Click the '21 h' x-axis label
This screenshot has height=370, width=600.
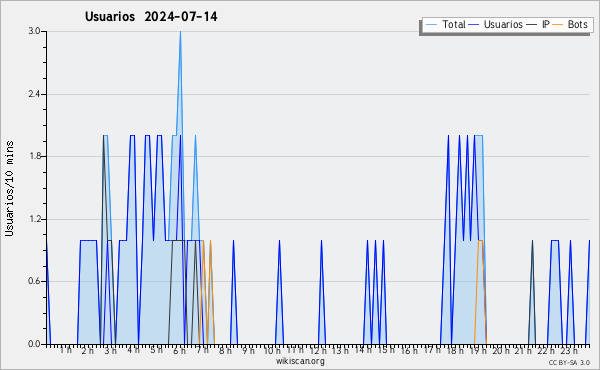pyautogui.click(x=523, y=351)
